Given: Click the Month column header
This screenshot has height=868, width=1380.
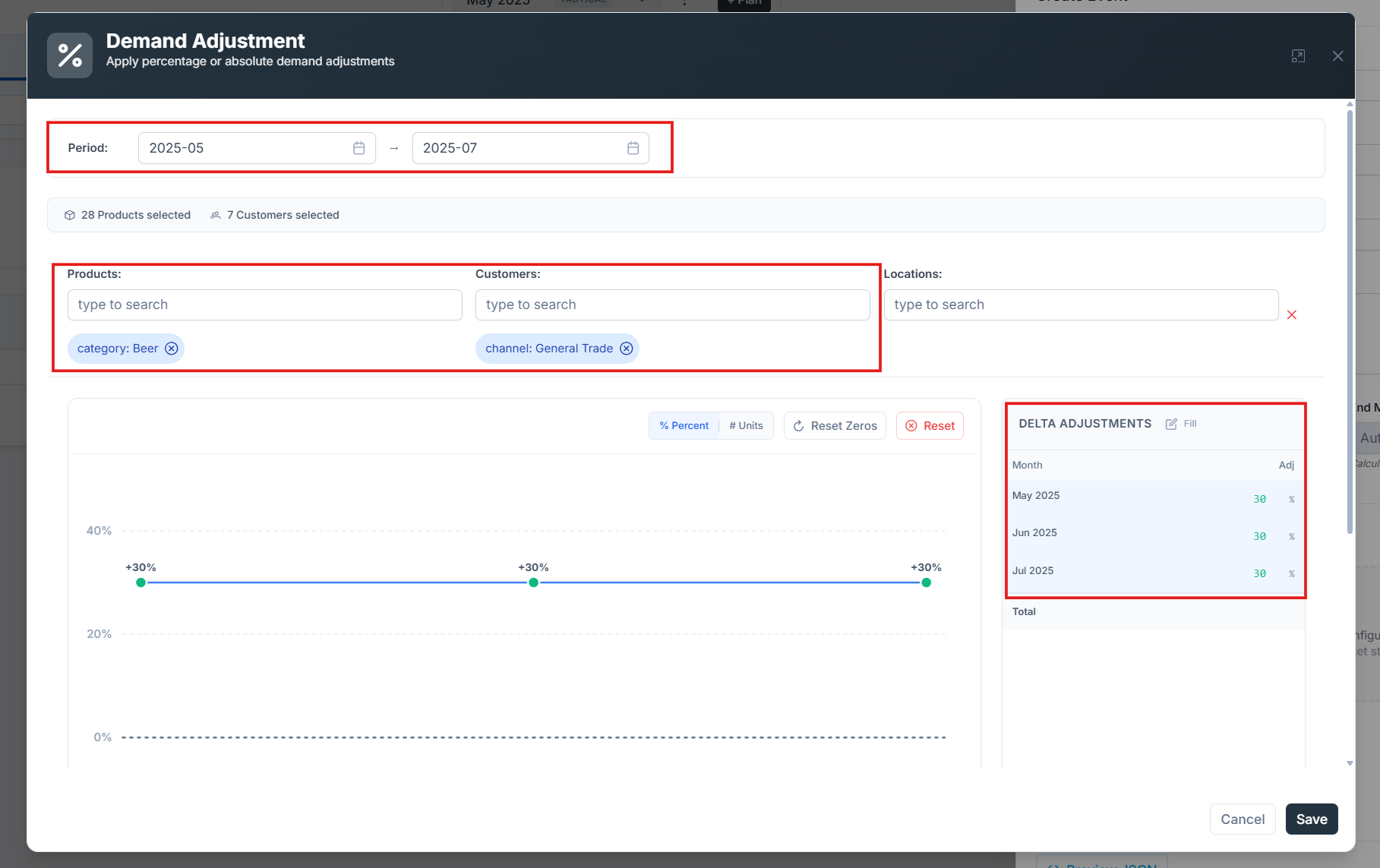Looking at the screenshot, I should pyautogui.click(x=1027, y=465).
